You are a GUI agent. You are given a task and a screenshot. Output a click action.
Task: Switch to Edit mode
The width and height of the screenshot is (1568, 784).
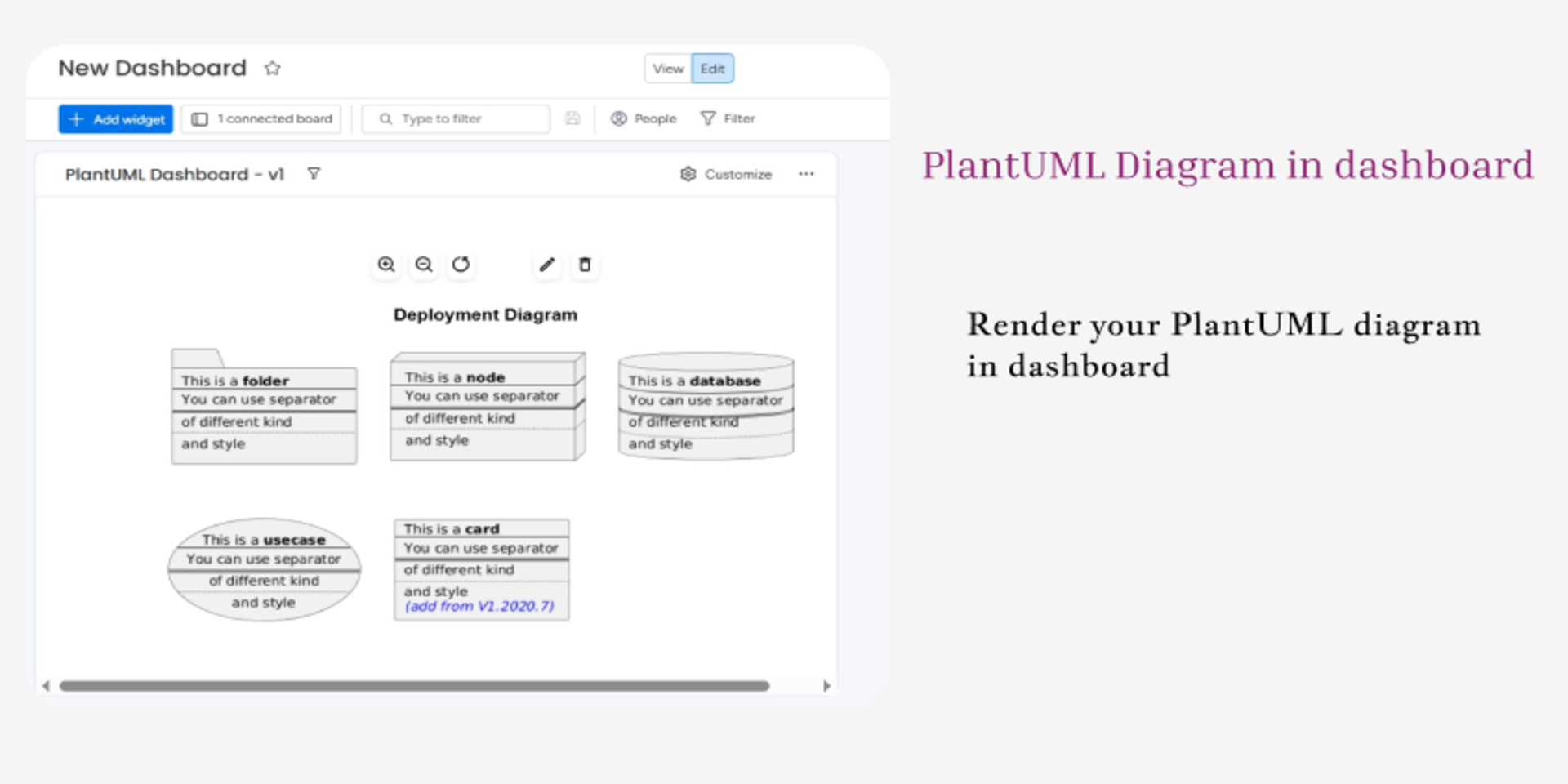click(x=712, y=69)
